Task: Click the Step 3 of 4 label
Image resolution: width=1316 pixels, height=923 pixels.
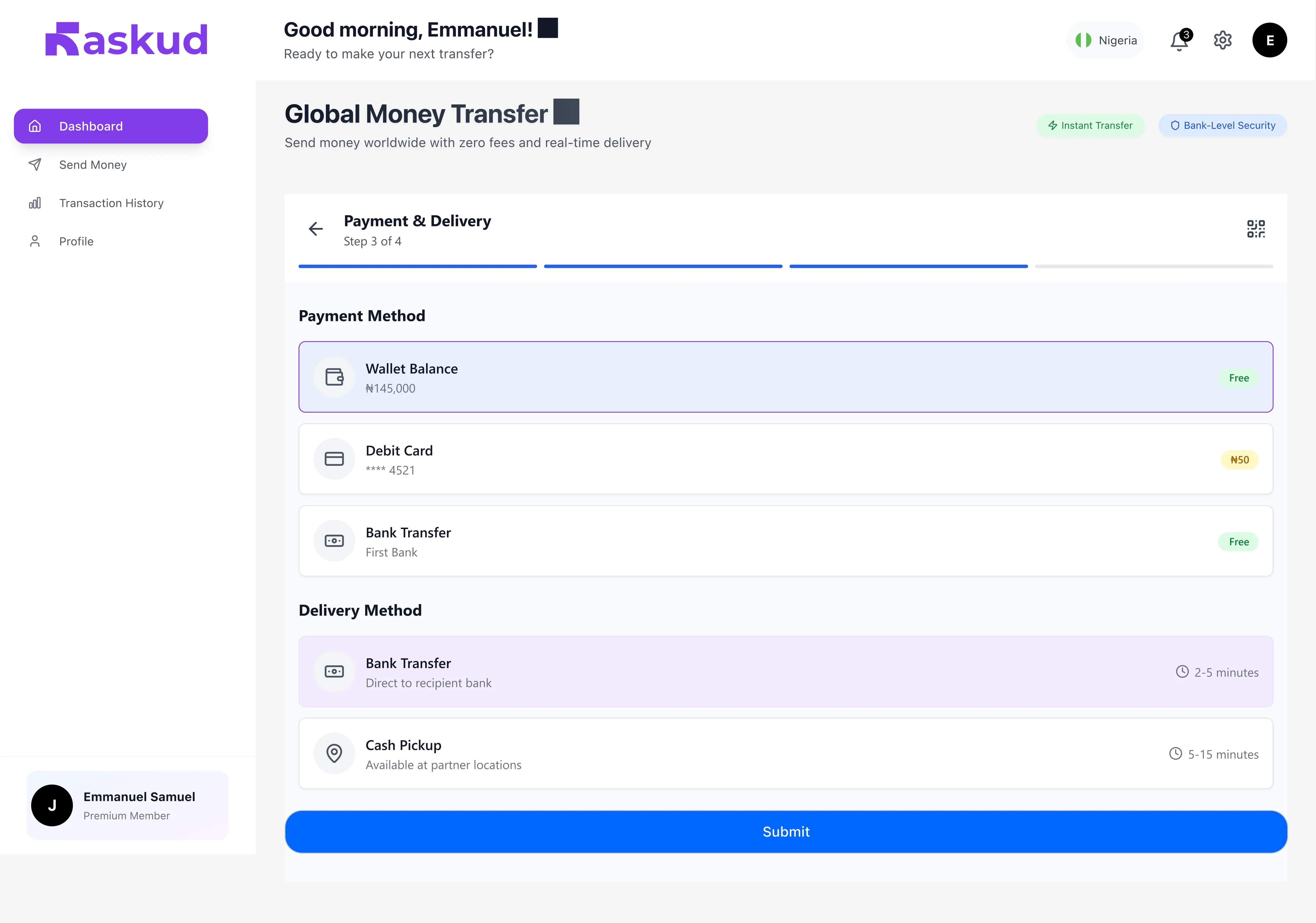Action: pyautogui.click(x=373, y=241)
